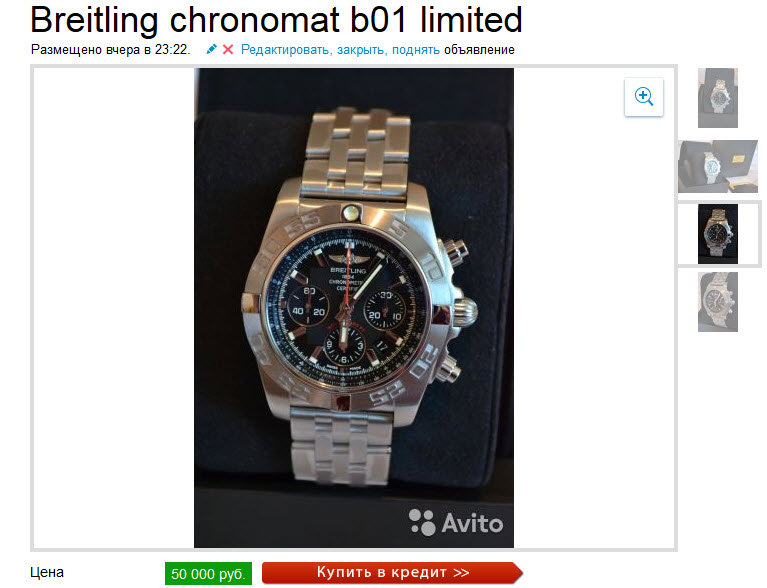Click the word объявление after the links

[x=479, y=50]
